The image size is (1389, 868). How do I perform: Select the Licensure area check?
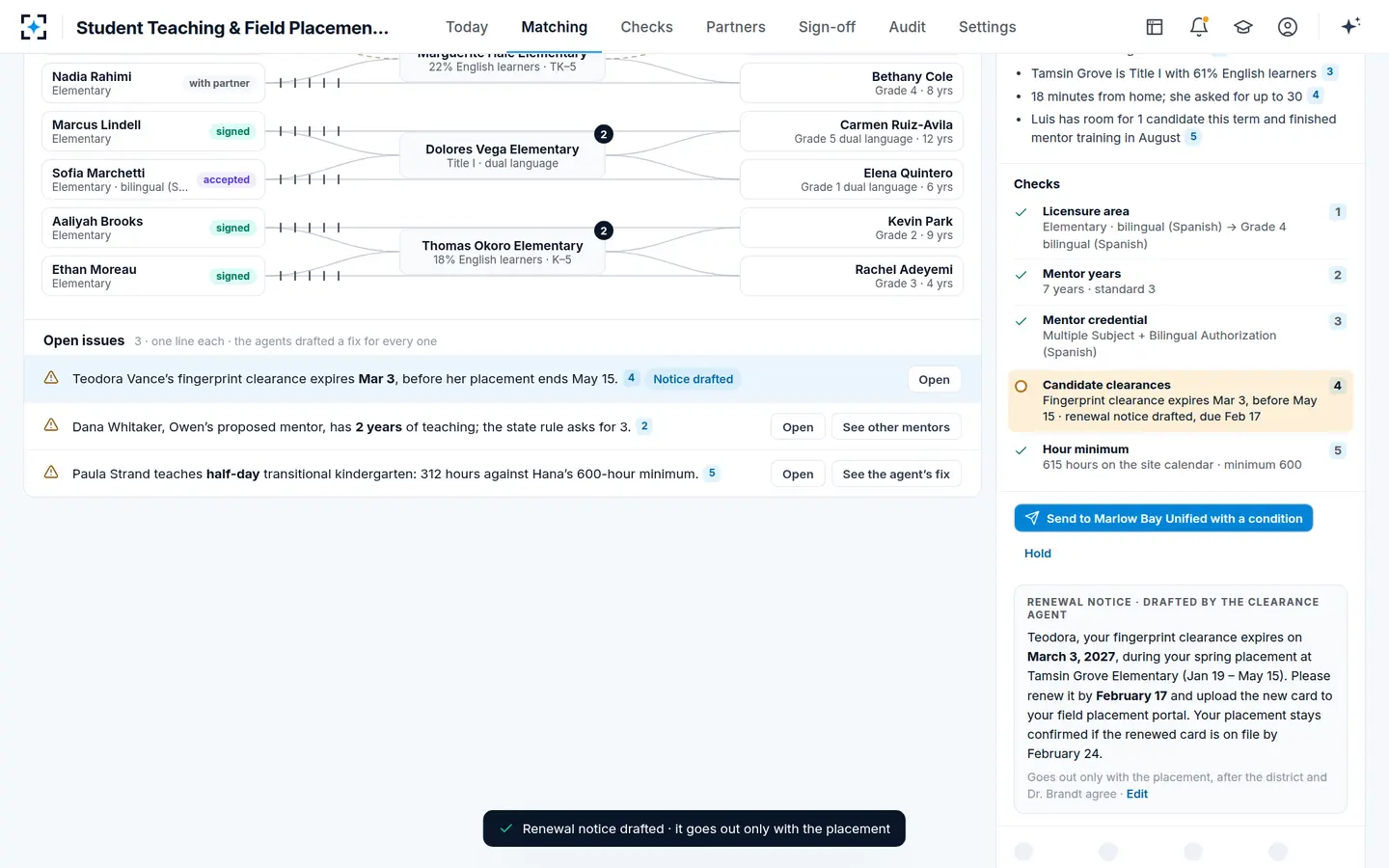coord(1181,228)
